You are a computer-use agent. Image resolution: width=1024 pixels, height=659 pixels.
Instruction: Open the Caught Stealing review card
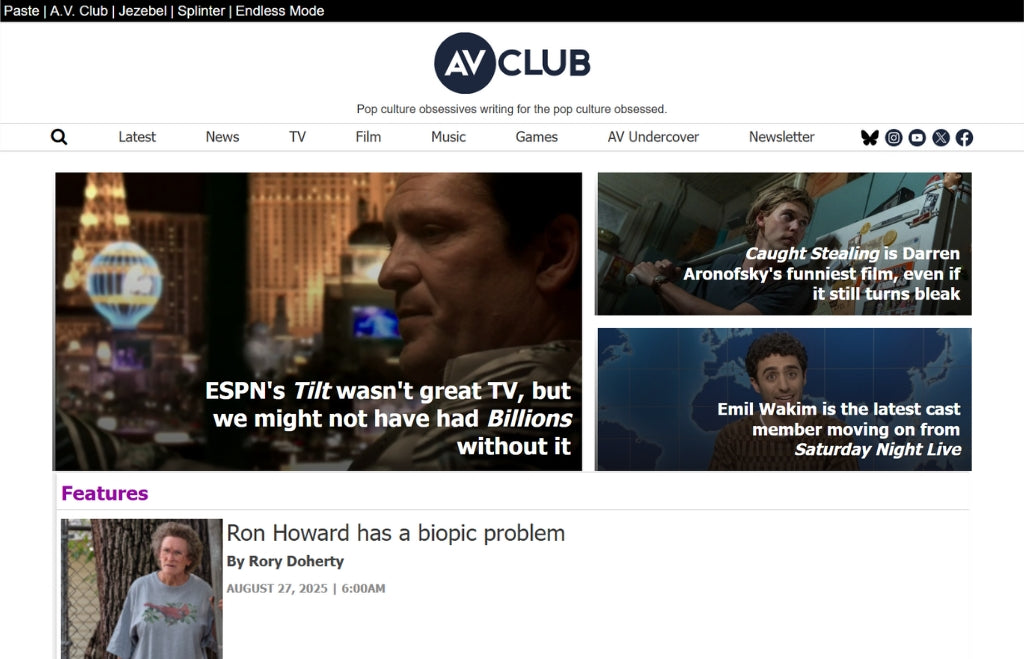[x=784, y=244]
